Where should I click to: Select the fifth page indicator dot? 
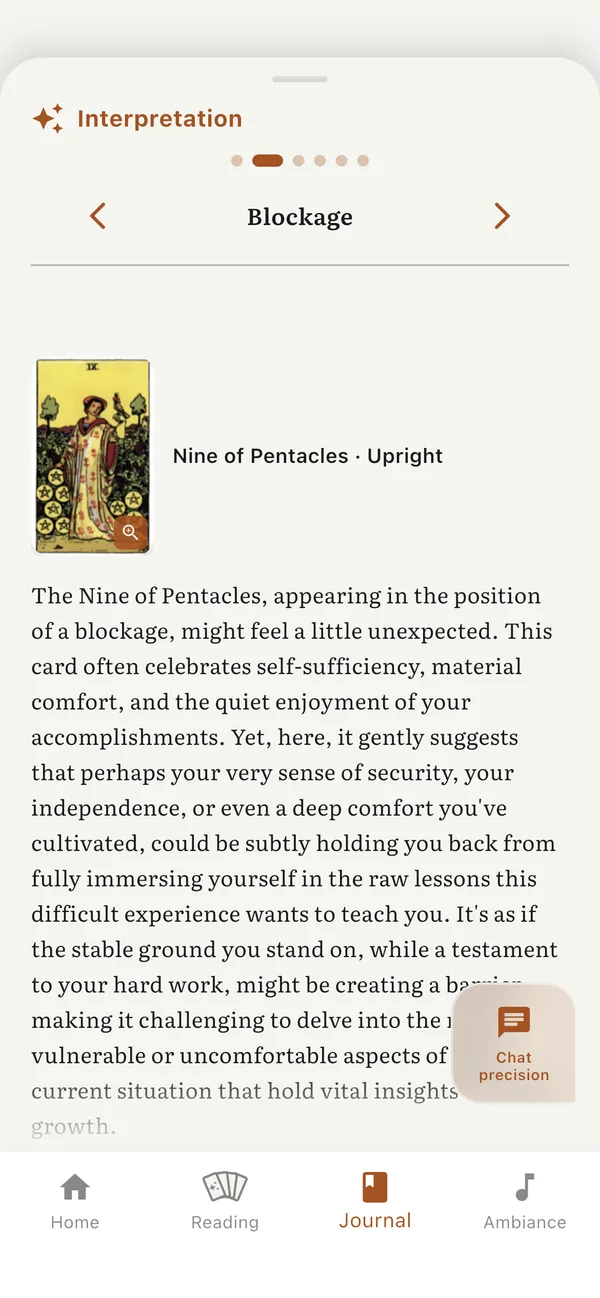click(x=342, y=161)
